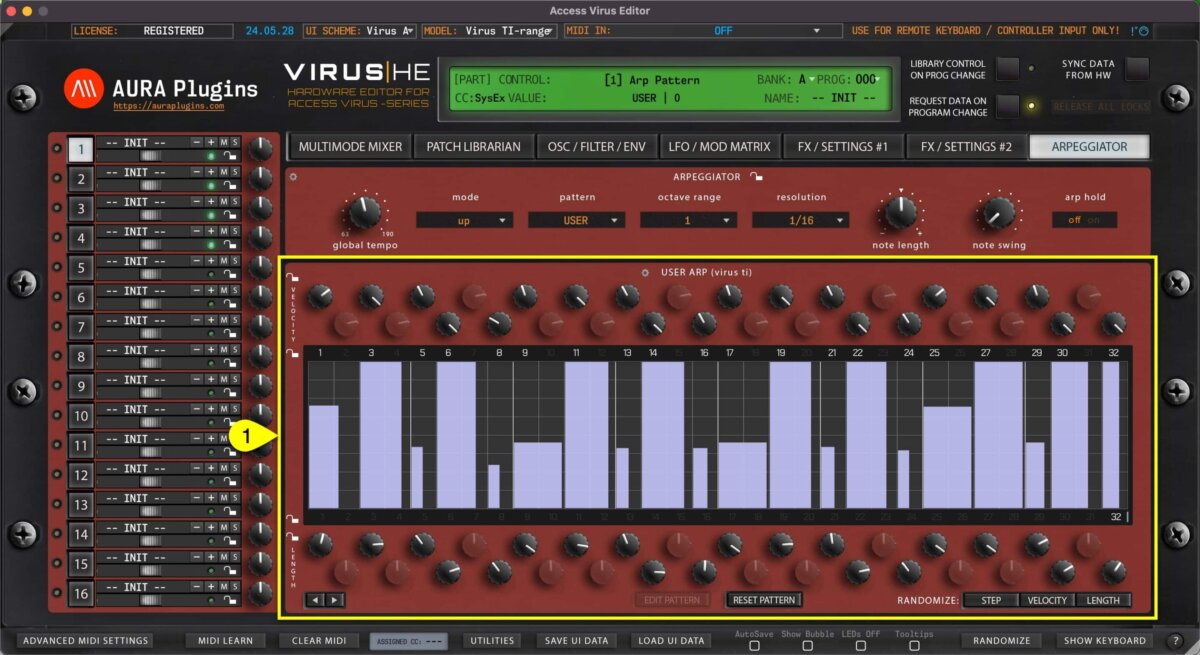The height and width of the screenshot is (655, 1200).
Task: Enable the AutoSave checkbox
Action: [x=754, y=646]
